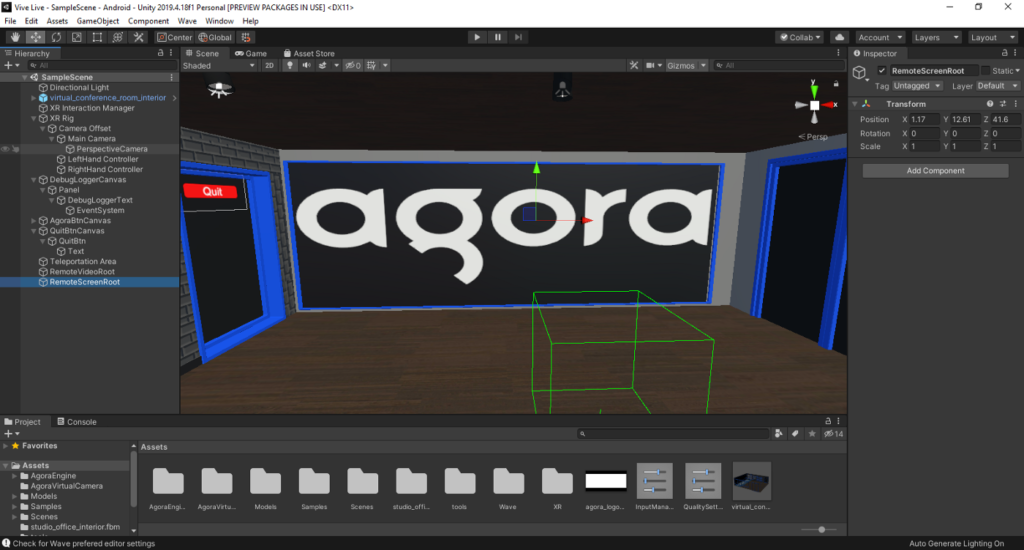Open the Account dropdown
Image resolution: width=1024 pixels, height=550 pixels.
pyautogui.click(x=880, y=37)
